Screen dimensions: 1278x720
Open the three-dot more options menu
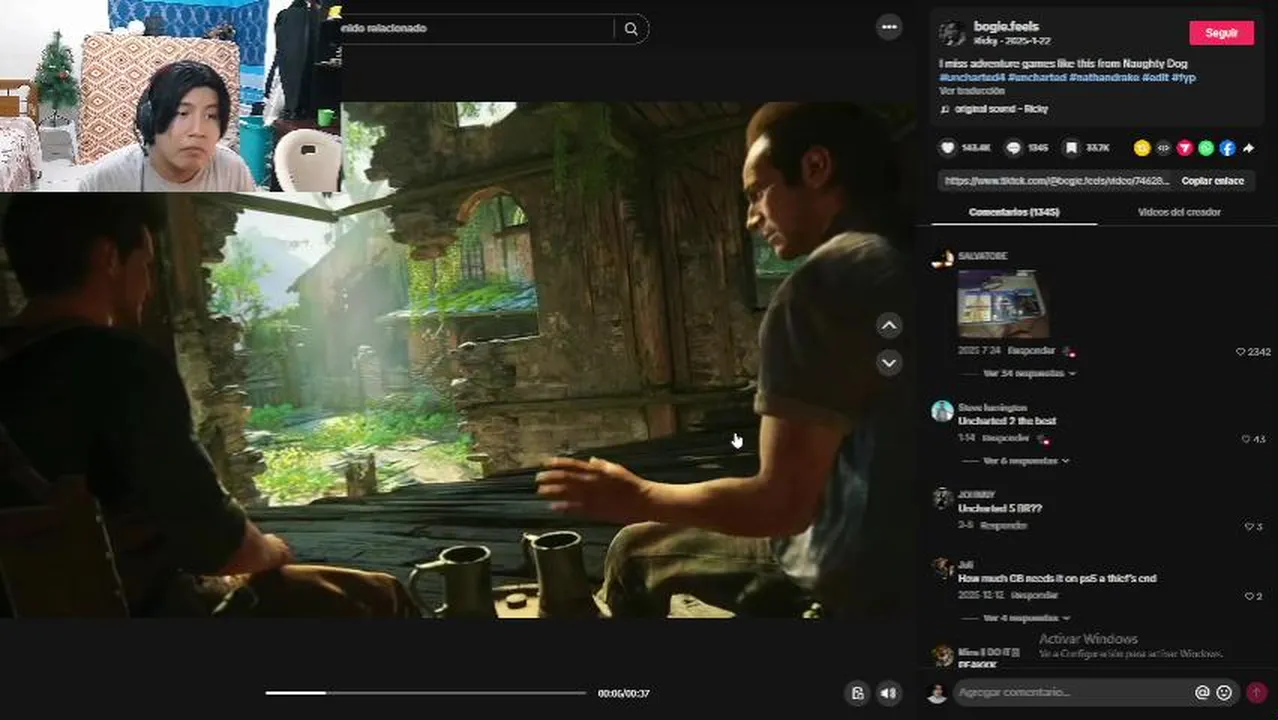889,27
